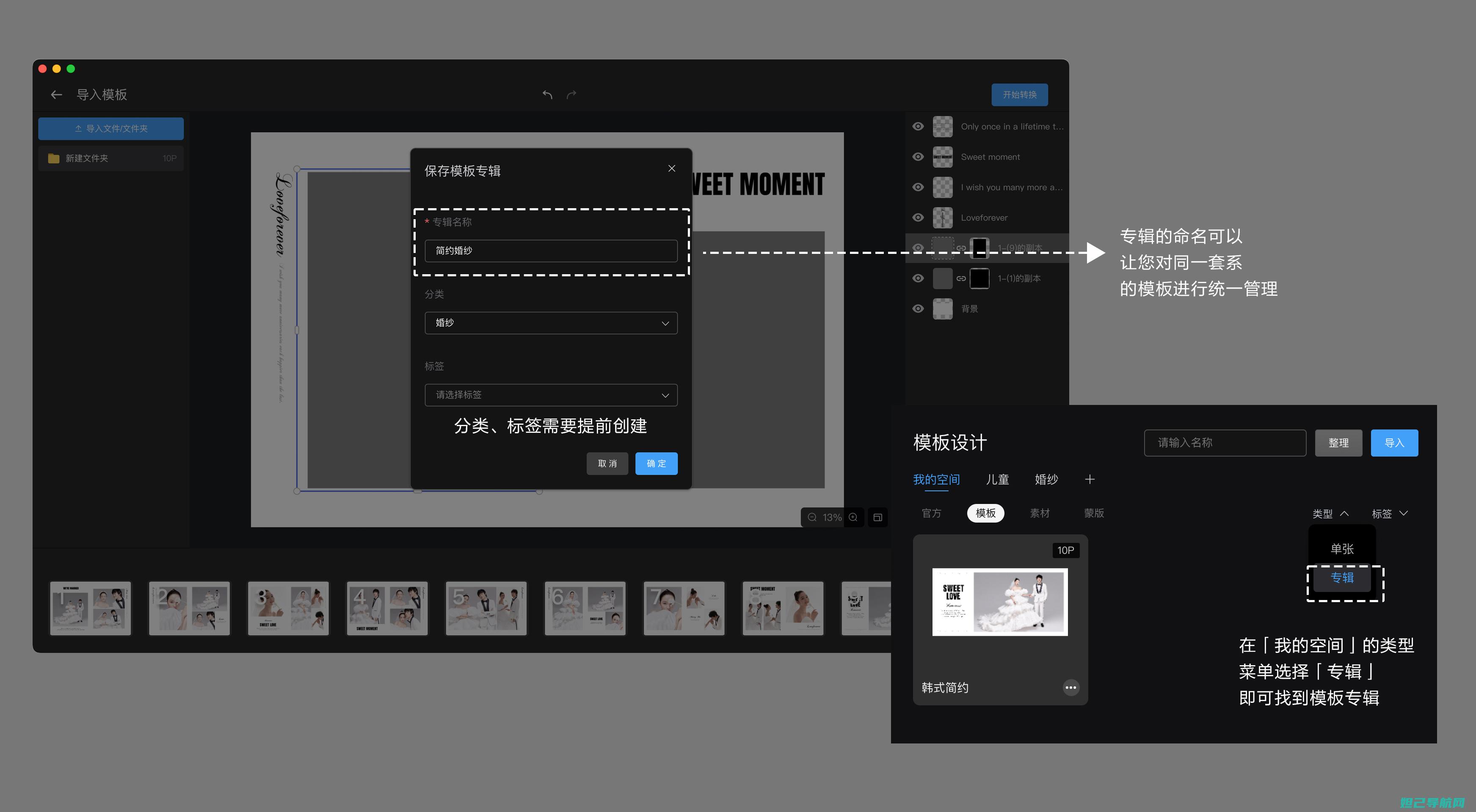Switch to the 我的空间 tab
1476x812 pixels.
[936, 479]
